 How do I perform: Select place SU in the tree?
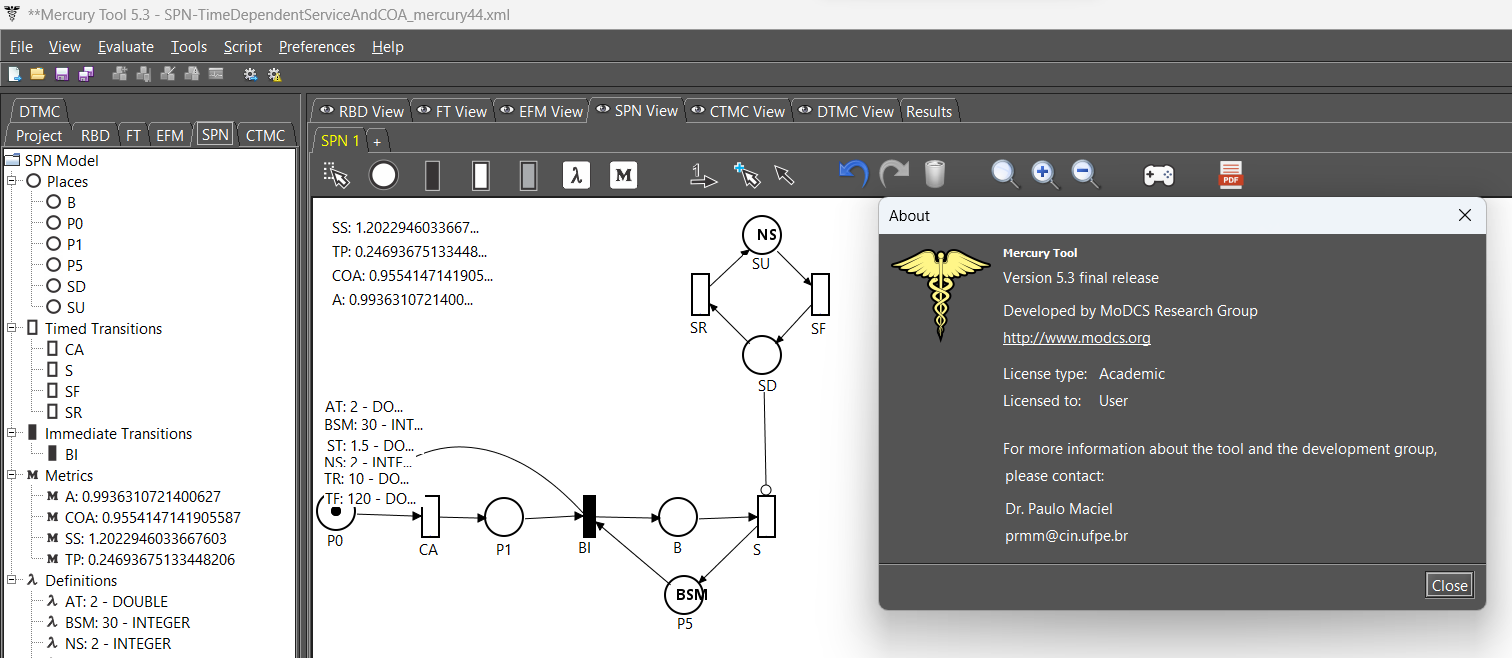click(66, 307)
